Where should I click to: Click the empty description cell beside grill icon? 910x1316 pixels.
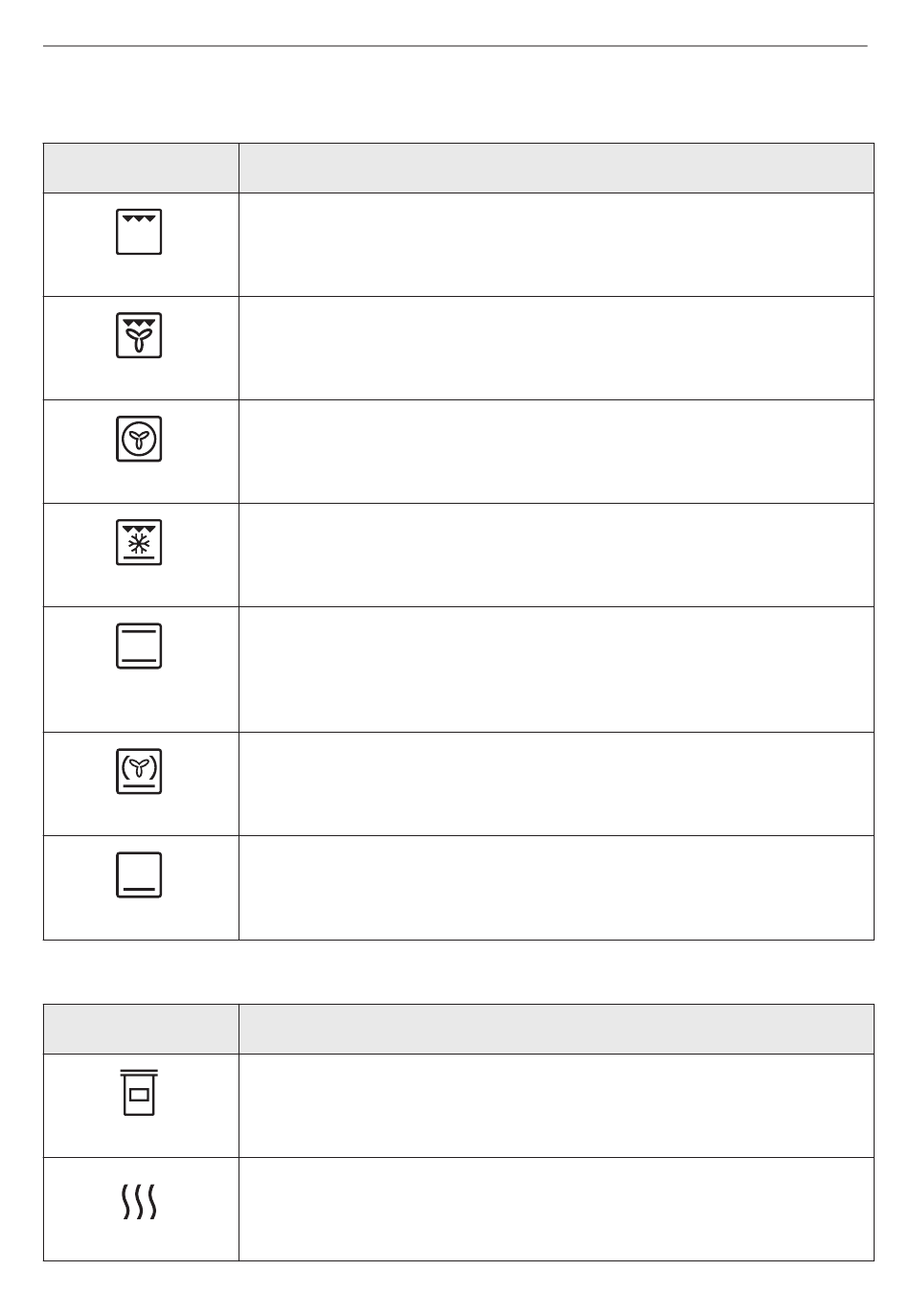pyautogui.click(x=557, y=245)
